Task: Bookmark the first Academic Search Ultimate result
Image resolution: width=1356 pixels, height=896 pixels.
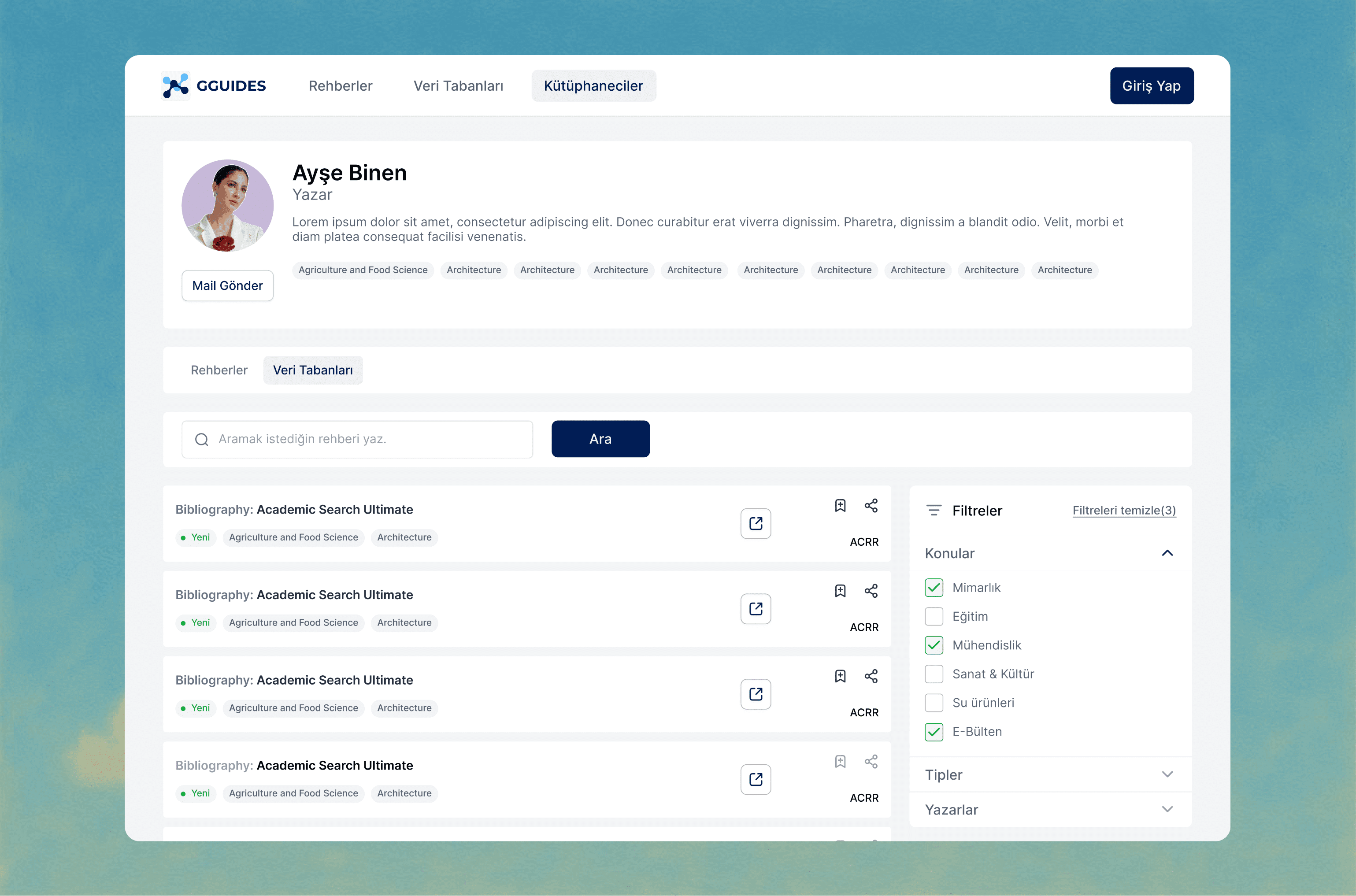Action: [840, 505]
